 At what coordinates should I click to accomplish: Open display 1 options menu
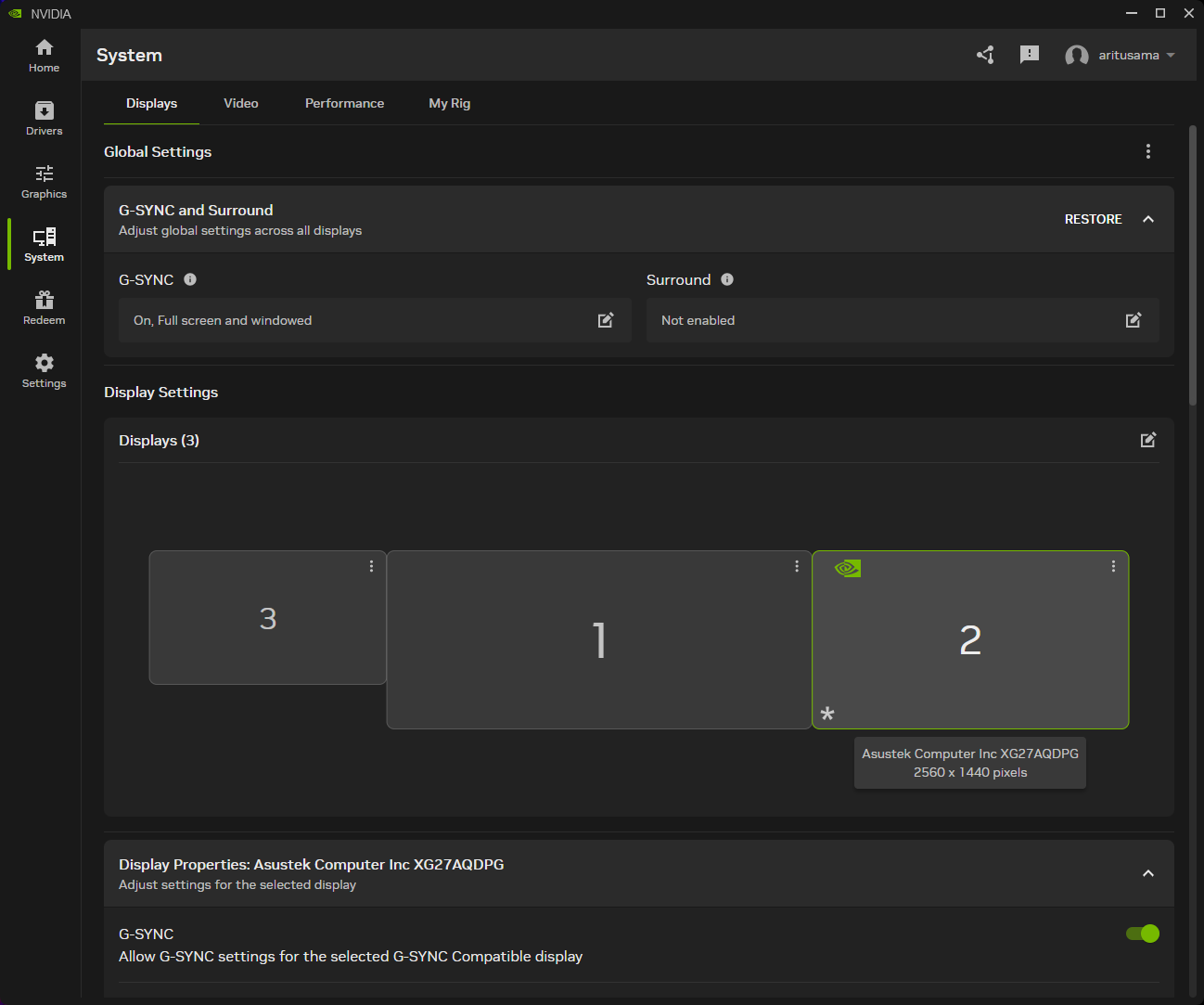click(797, 566)
